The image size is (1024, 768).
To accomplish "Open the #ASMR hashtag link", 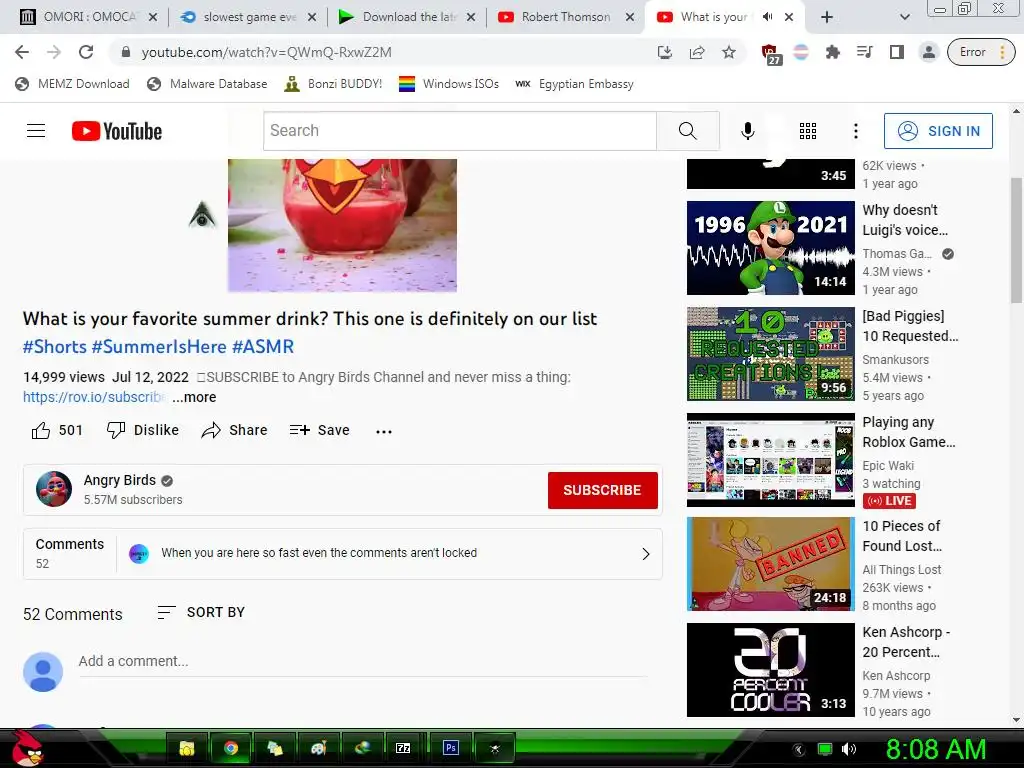I will point(263,347).
